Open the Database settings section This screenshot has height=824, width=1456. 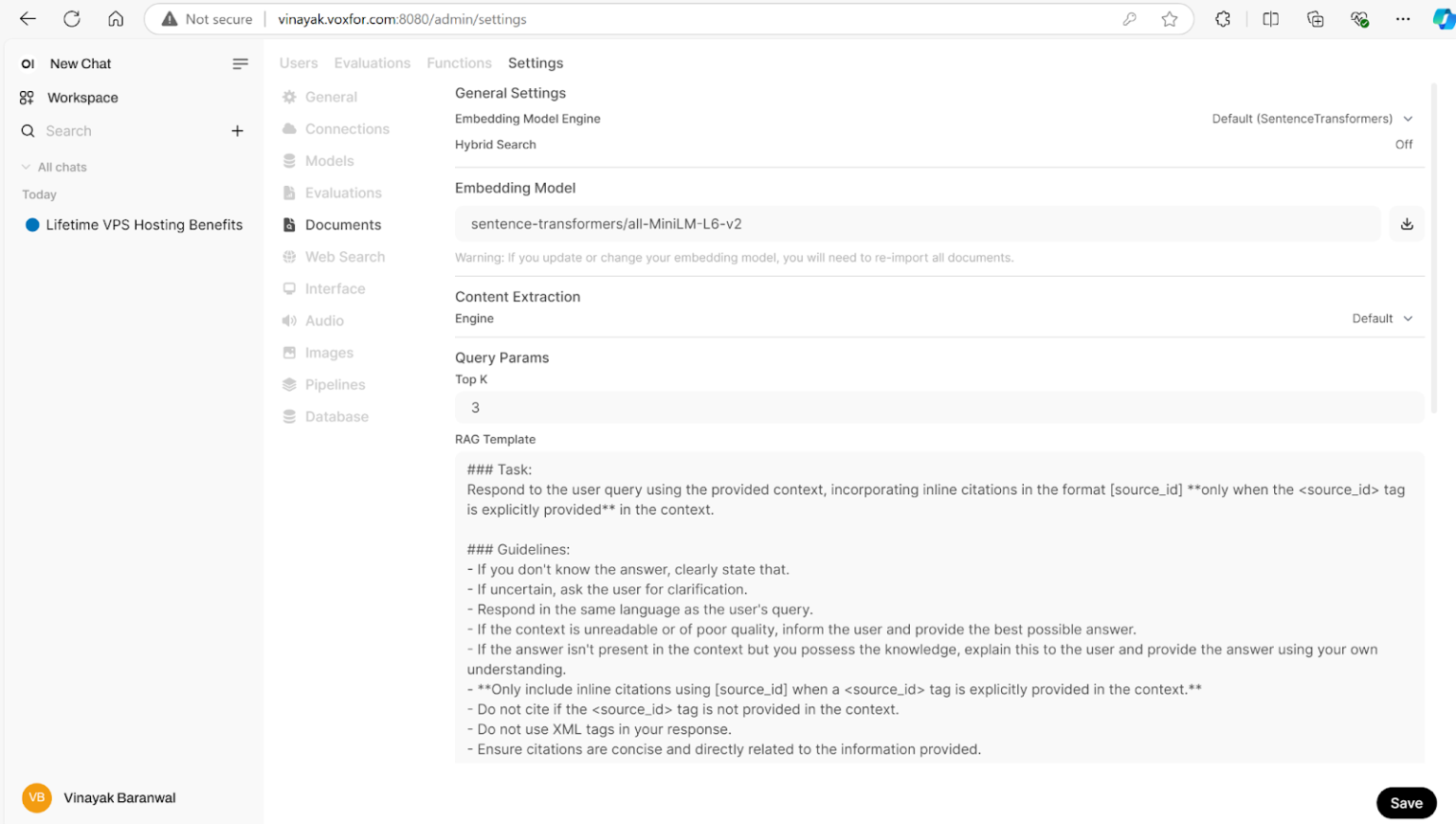click(337, 416)
